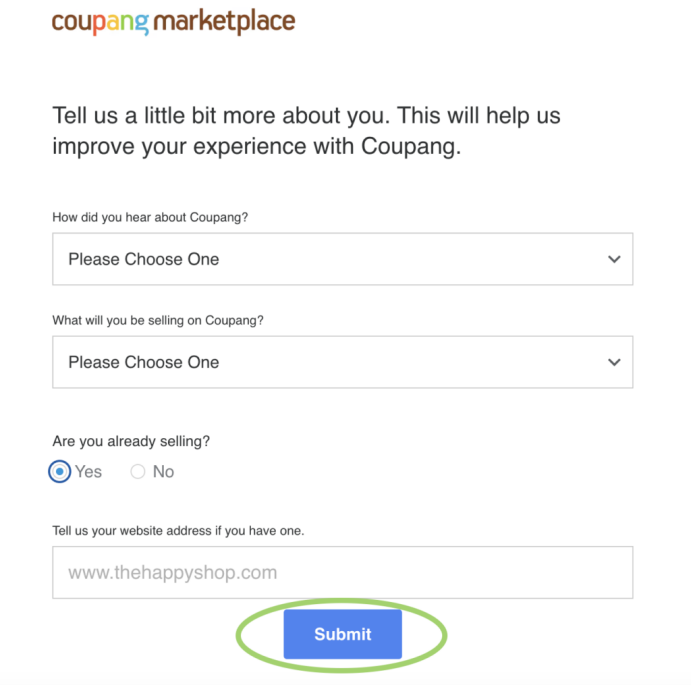Open the How did you hear dropdown
The image size is (692, 686).
tap(342, 259)
